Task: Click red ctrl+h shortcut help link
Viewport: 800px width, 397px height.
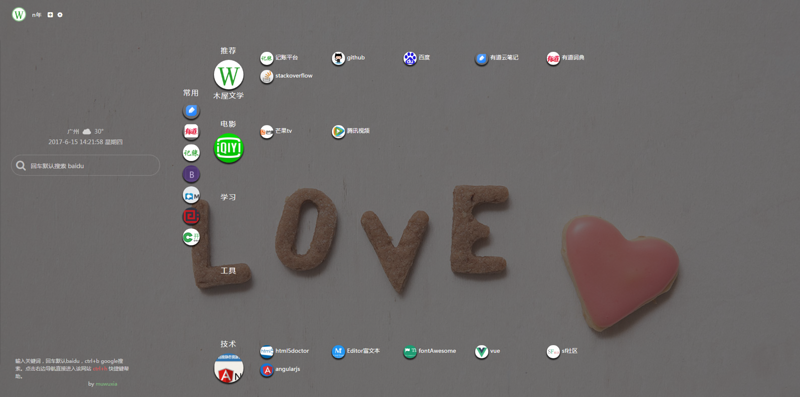Action: (101, 368)
